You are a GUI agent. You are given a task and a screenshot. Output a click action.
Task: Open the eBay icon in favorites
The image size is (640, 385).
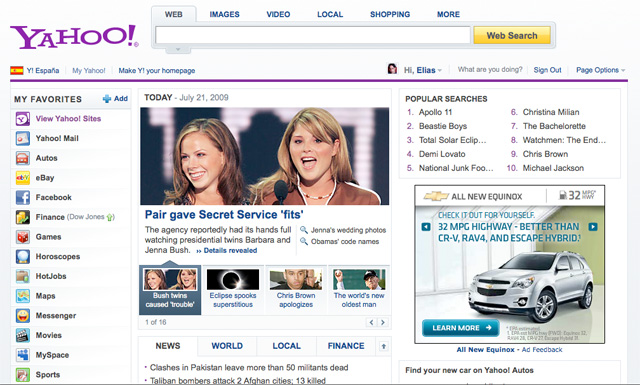pyautogui.click(x=22, y=178)
